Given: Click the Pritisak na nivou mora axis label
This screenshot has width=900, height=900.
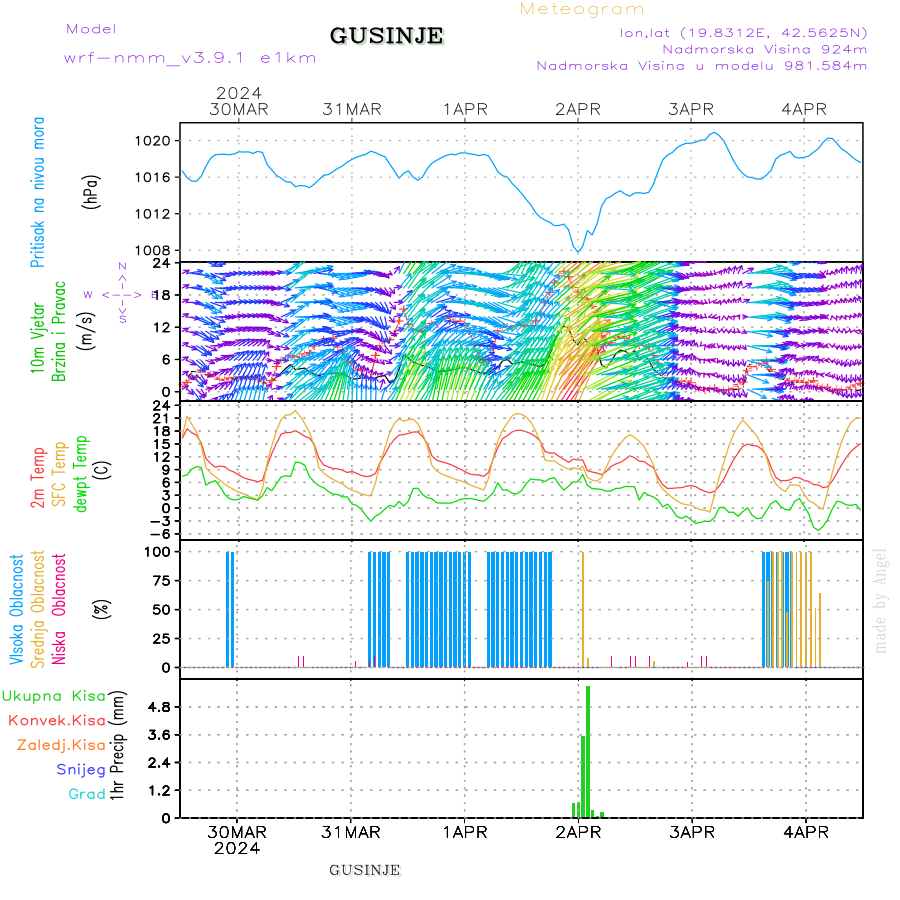Looking at the screenshot, I should click(x=37, y=192).
